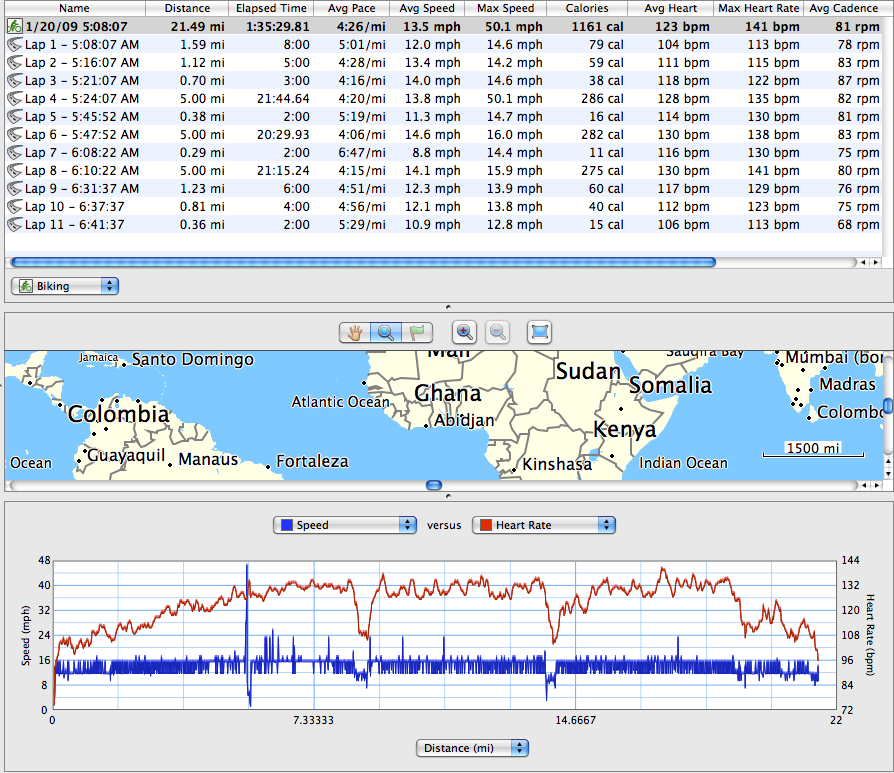Viewport: 894px width, 773px height.
Task: Click the Lap 5 row icon
Action: pyautogui.click(x=15, y=116)
